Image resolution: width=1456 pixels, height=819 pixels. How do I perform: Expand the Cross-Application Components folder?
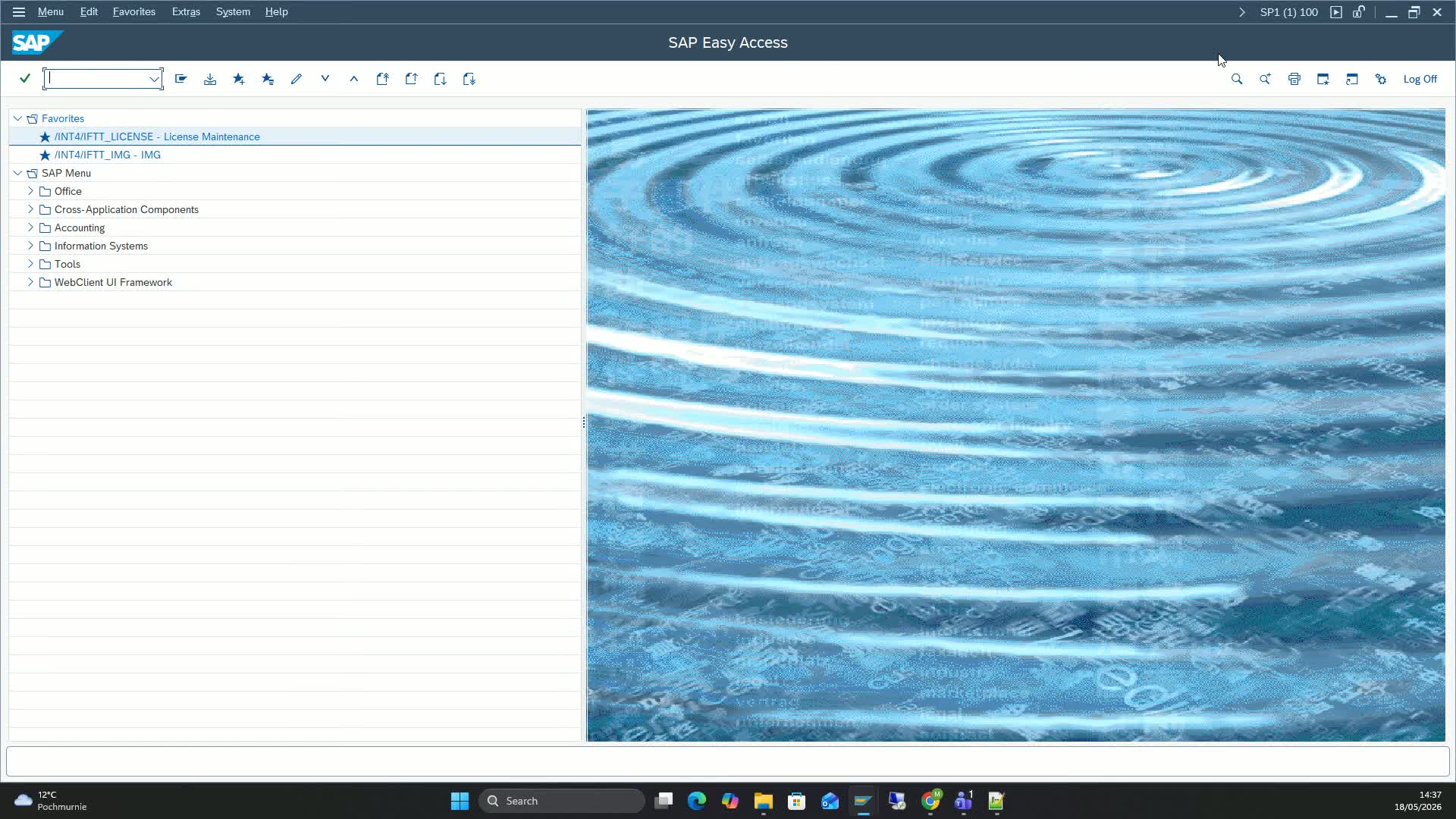[30, 209]
